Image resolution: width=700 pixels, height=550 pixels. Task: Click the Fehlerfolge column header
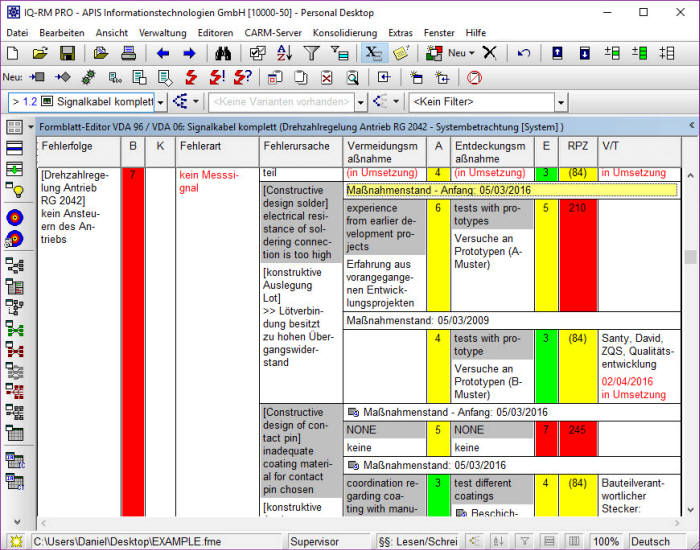(79, 152)
